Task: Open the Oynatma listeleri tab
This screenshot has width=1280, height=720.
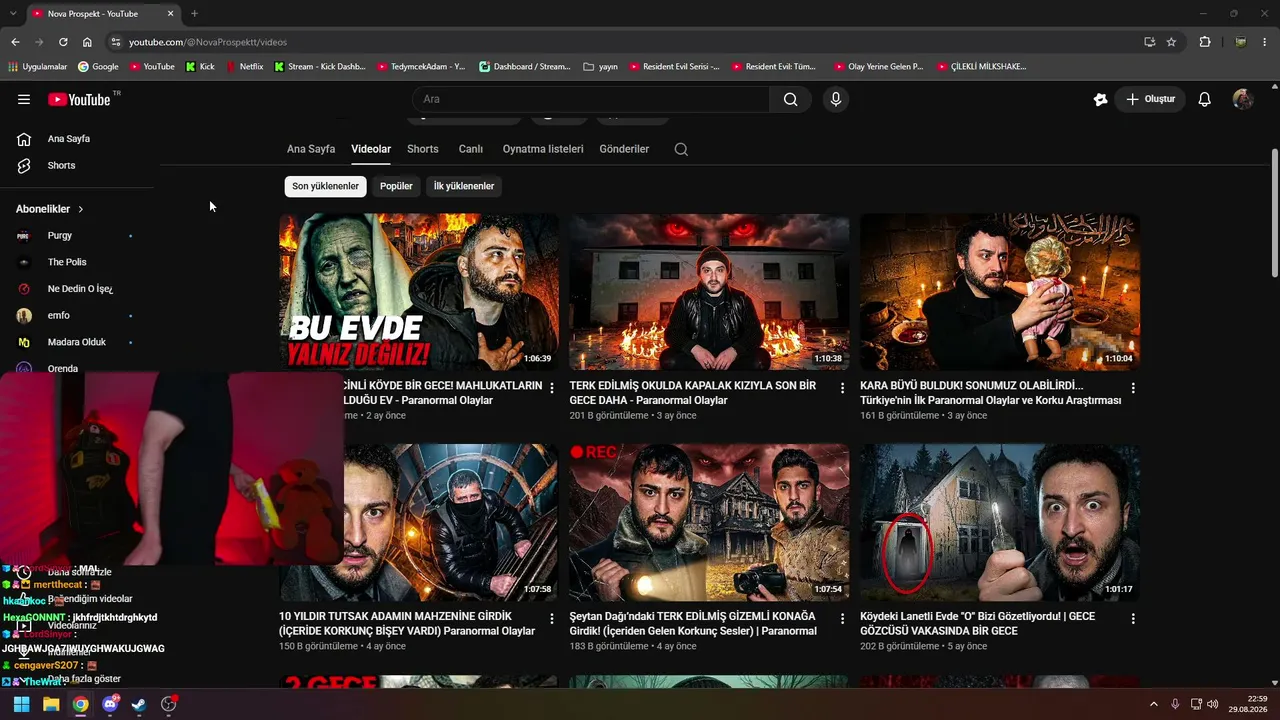Action: (x=543, y=149)
